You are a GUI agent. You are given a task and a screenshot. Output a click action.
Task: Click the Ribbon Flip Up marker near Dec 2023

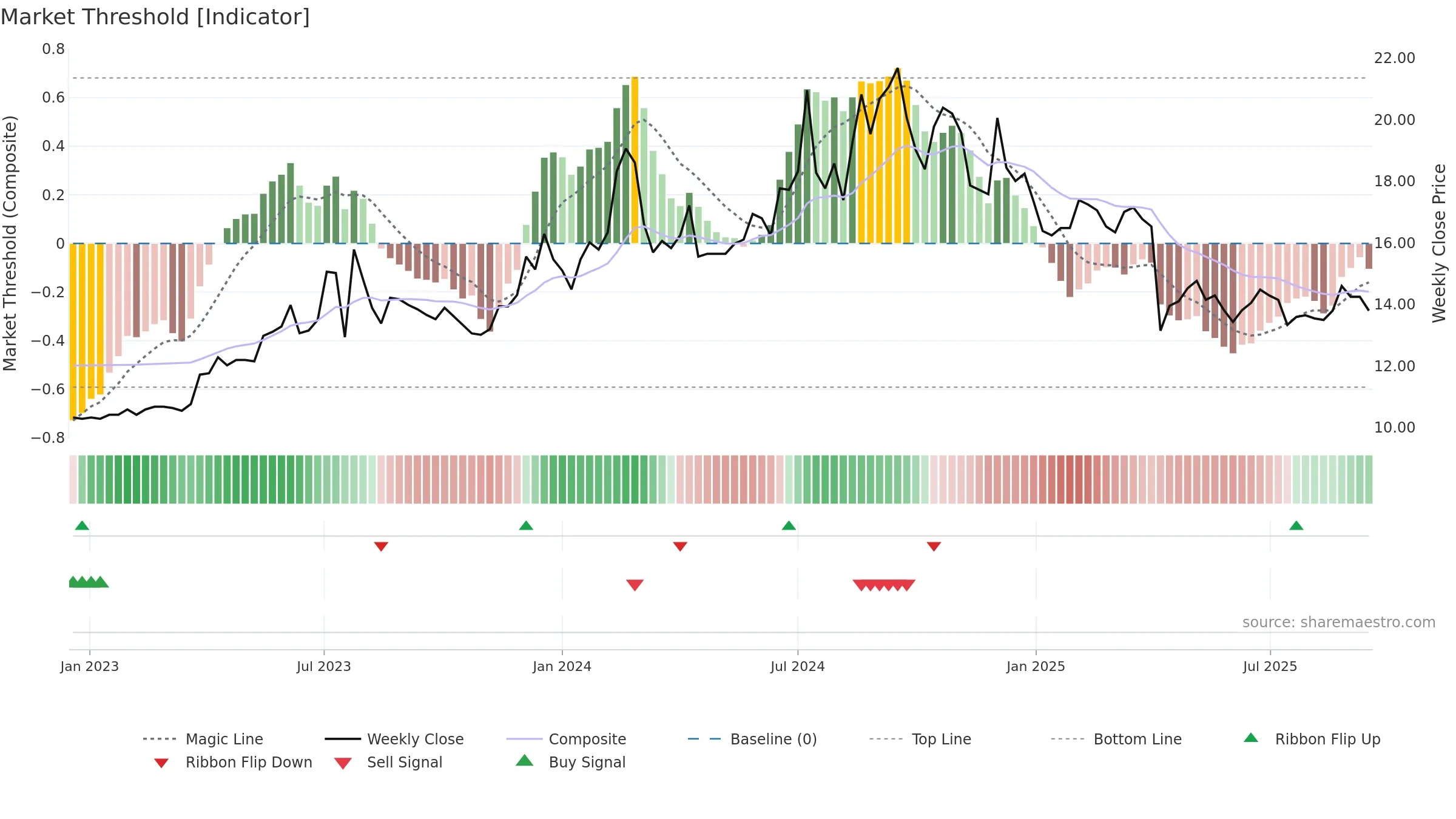[x=526, y=525]
